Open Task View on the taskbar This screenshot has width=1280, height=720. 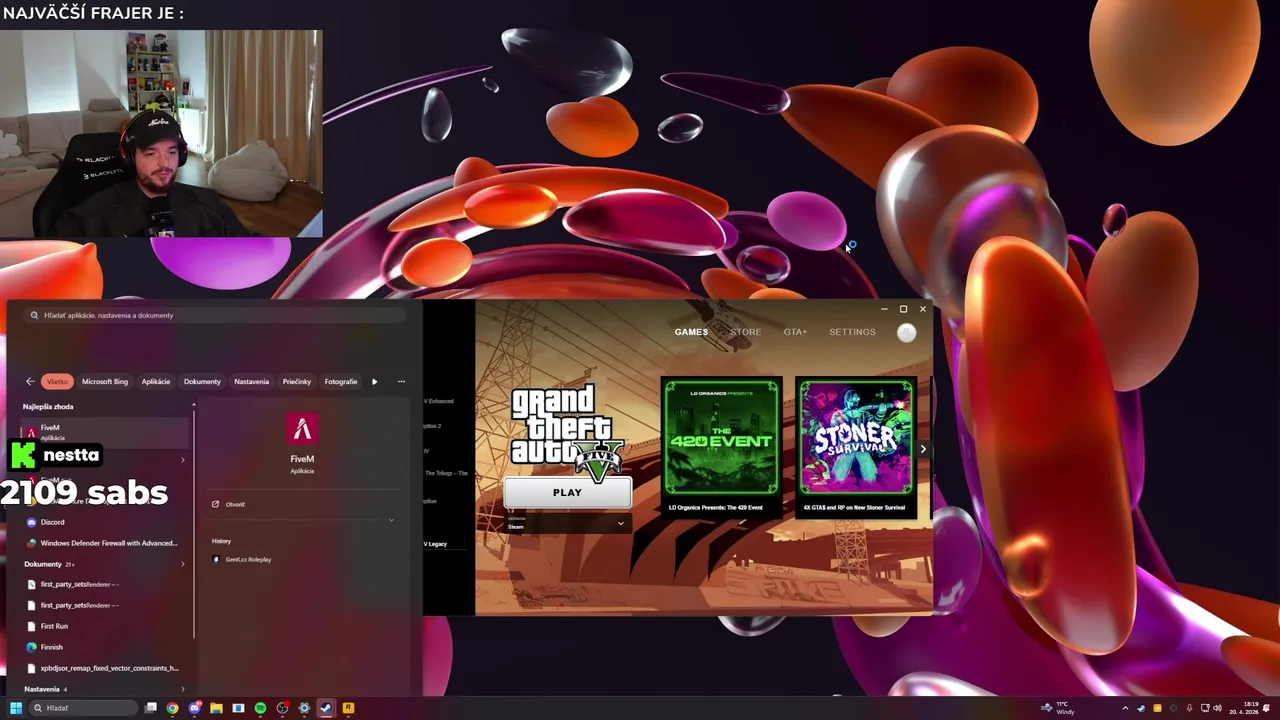[151, 708]
